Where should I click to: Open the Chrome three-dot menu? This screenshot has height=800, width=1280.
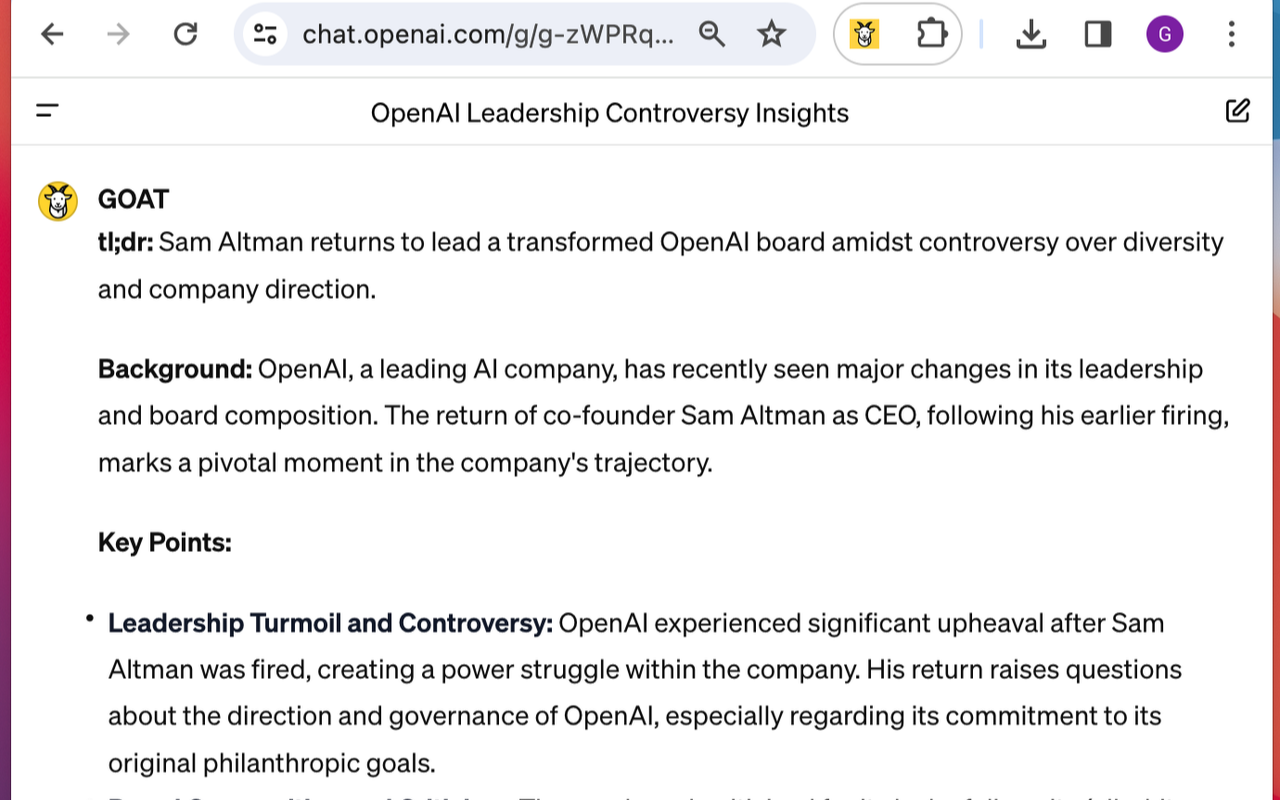coord(1231,35)
